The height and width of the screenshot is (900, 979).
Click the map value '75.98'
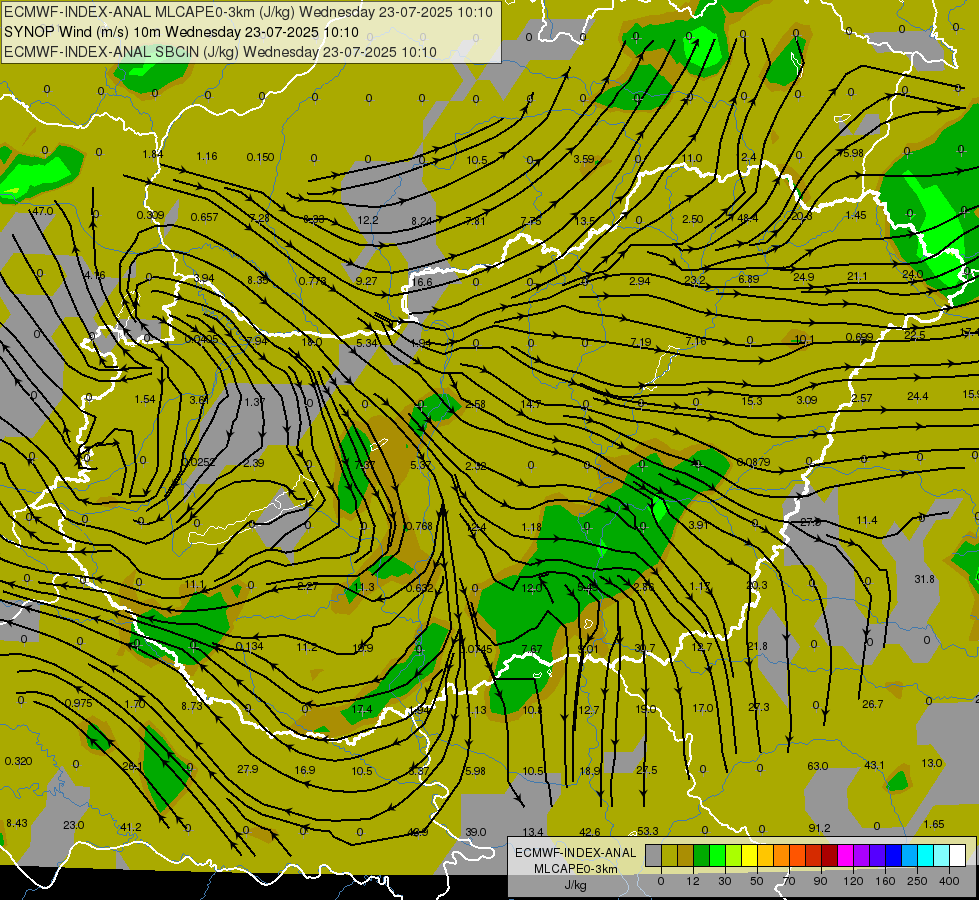pyautogui.click(x=850, y=153)
